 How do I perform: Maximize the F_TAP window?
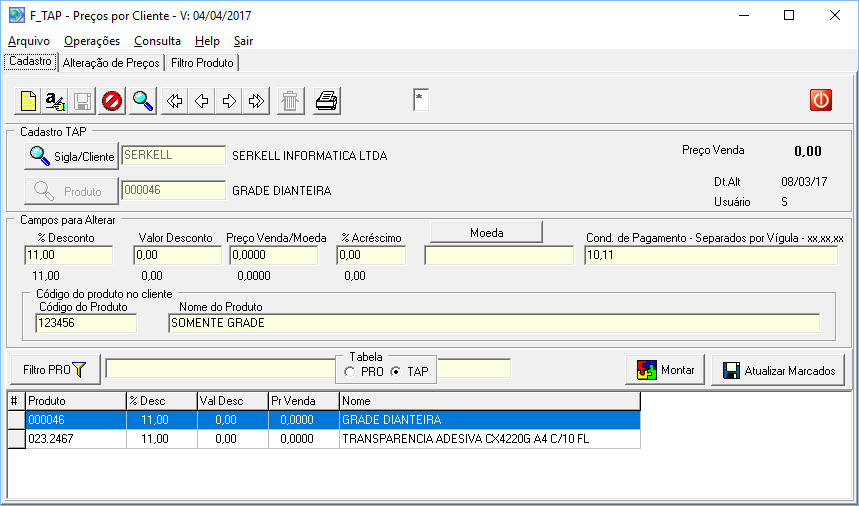pos(789,15)
